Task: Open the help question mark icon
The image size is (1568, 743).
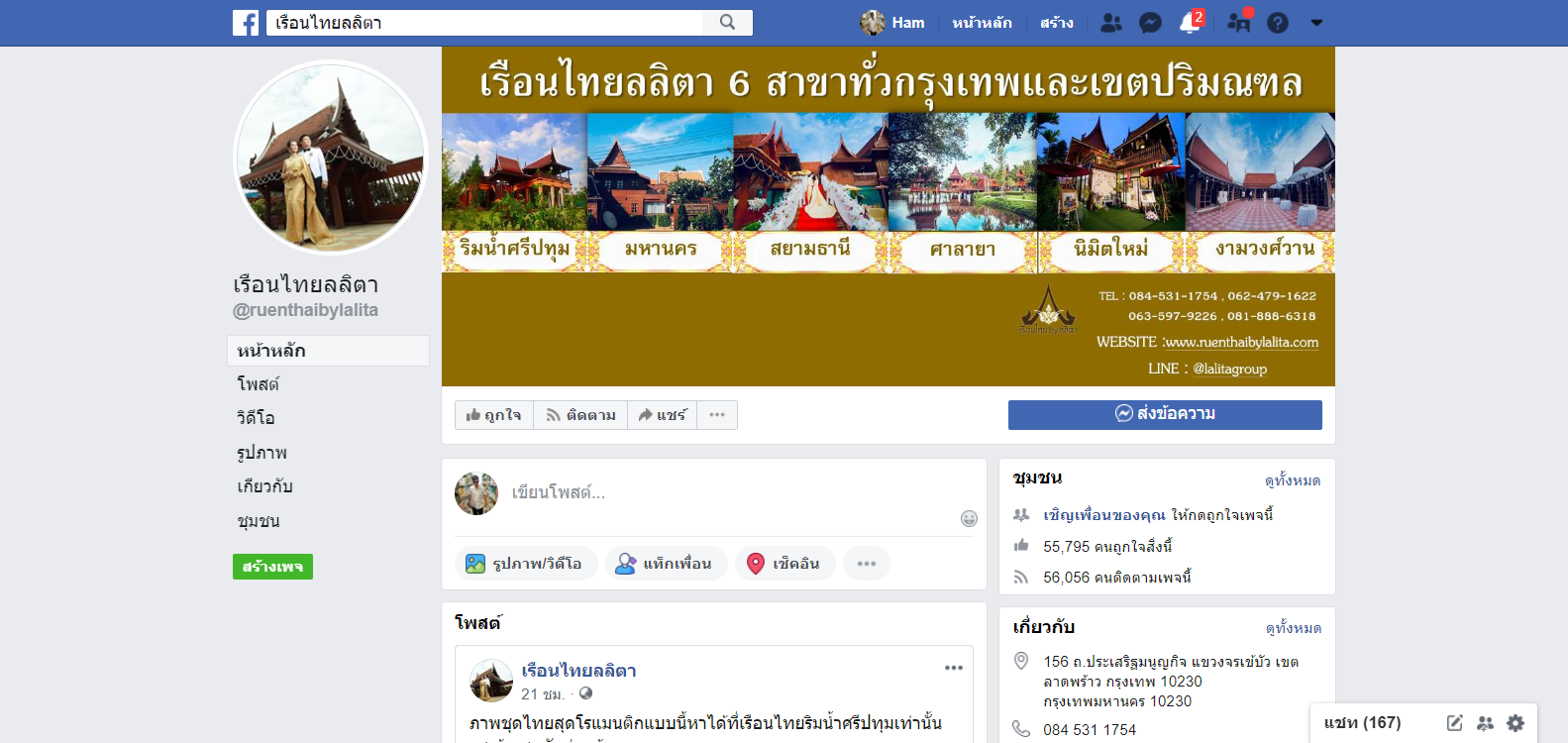Action: click(x=1278, y=23)
